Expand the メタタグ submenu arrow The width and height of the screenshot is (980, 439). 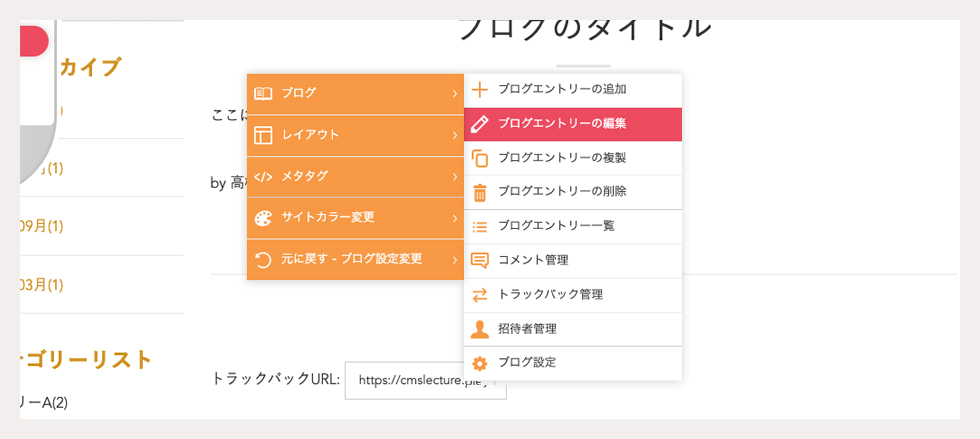coord(454,176)
